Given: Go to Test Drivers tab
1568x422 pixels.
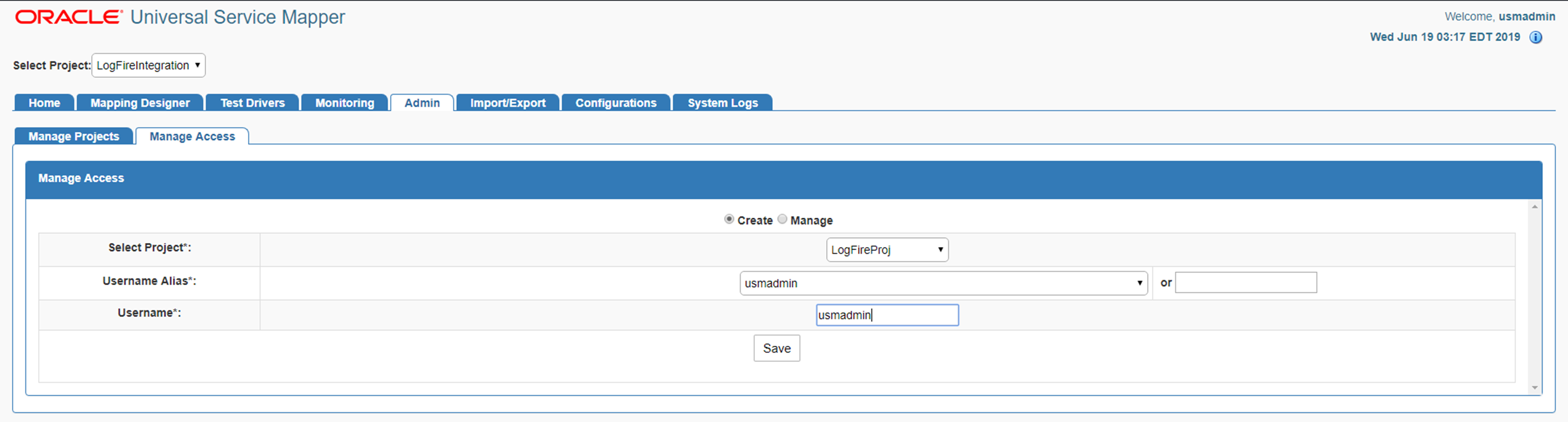Looking at the screenshot, I should tap(253, 103).
